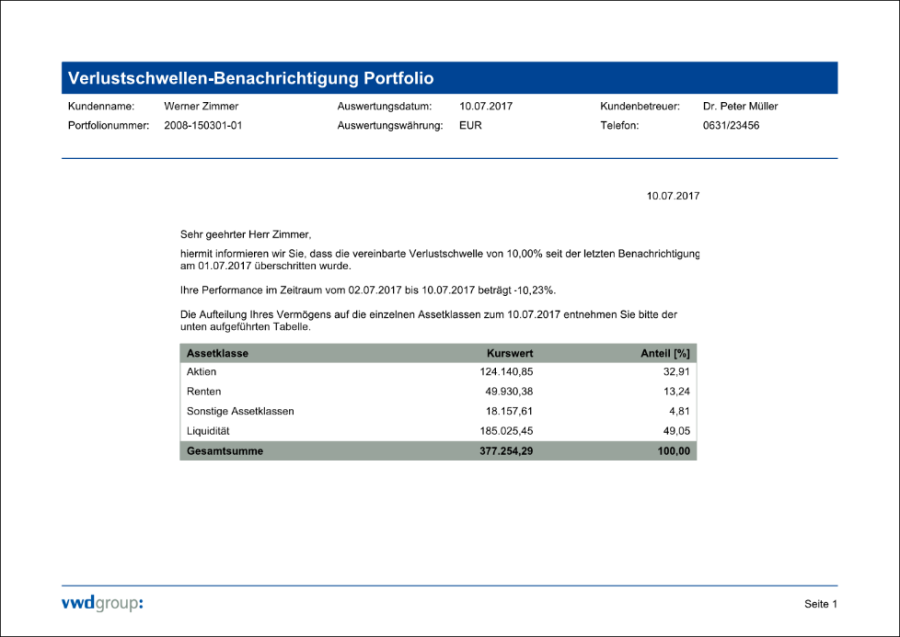
Task: Click the Gesamtsumme total row label
Action: (x=224, y=451)
